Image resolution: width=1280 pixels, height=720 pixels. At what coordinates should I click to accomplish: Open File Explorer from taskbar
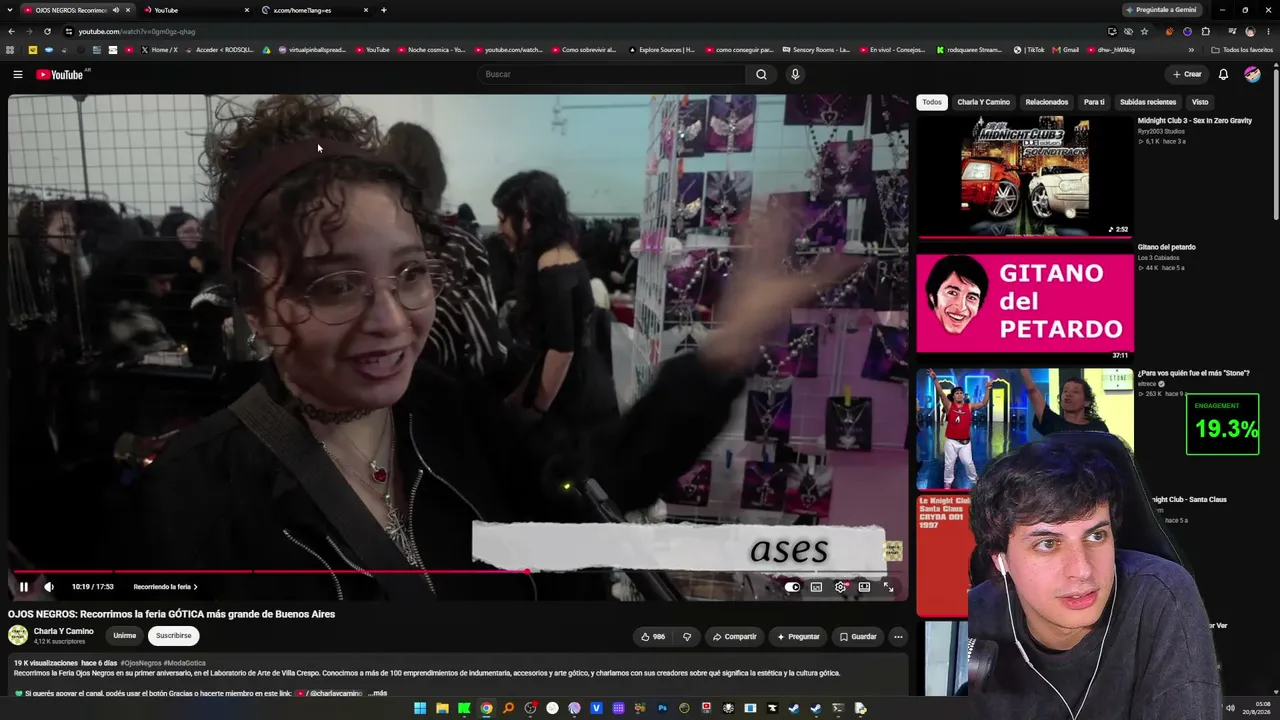[442, 709]
